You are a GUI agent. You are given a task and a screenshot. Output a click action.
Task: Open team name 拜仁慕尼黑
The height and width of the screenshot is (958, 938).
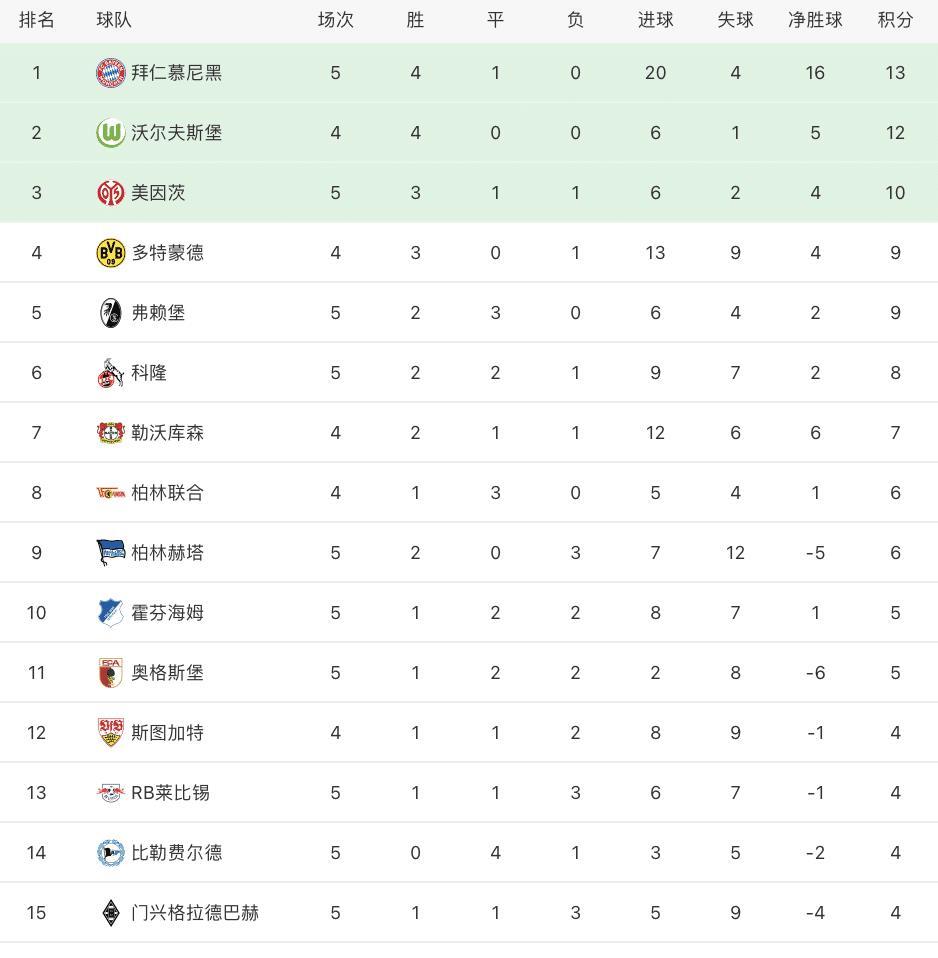coord(177,73)
